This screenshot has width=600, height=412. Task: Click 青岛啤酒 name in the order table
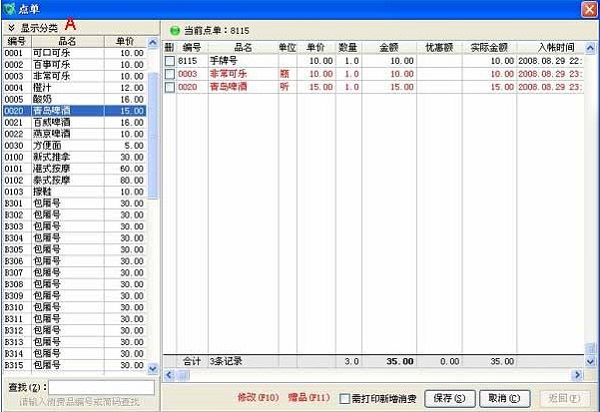click(x=228, y=87)
